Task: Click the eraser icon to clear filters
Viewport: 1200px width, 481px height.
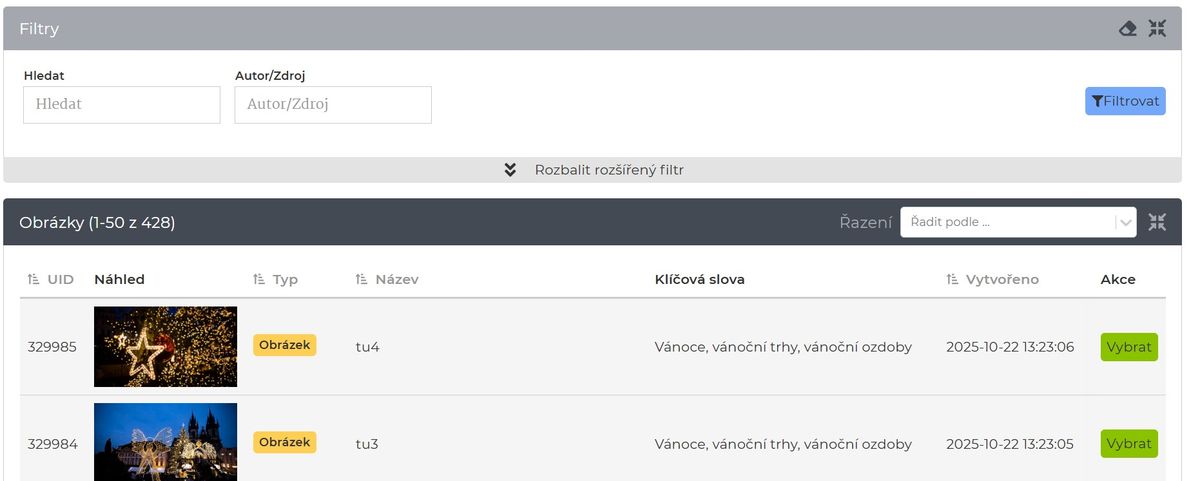Action: pos(1128,29)
